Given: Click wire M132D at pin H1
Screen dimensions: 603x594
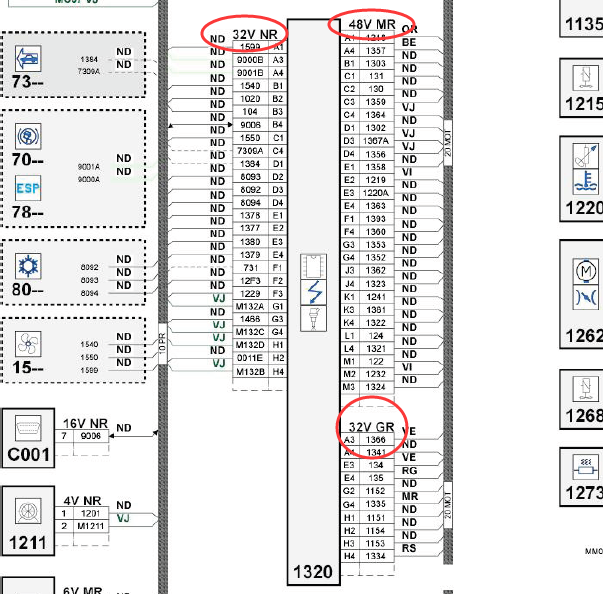Looking at the screenshot, I should 250,345.
